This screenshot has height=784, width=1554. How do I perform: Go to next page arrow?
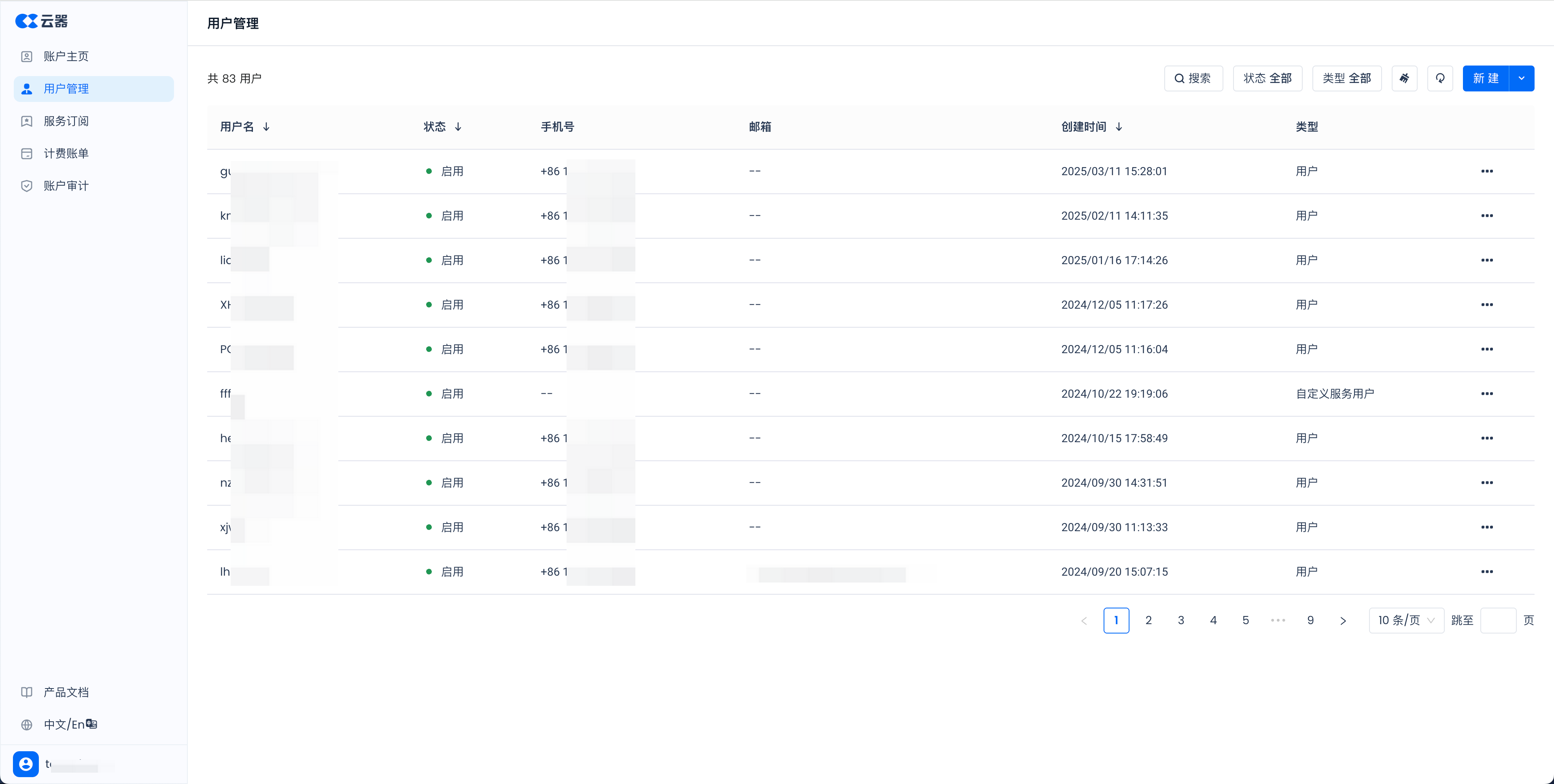coord(1343,621)
